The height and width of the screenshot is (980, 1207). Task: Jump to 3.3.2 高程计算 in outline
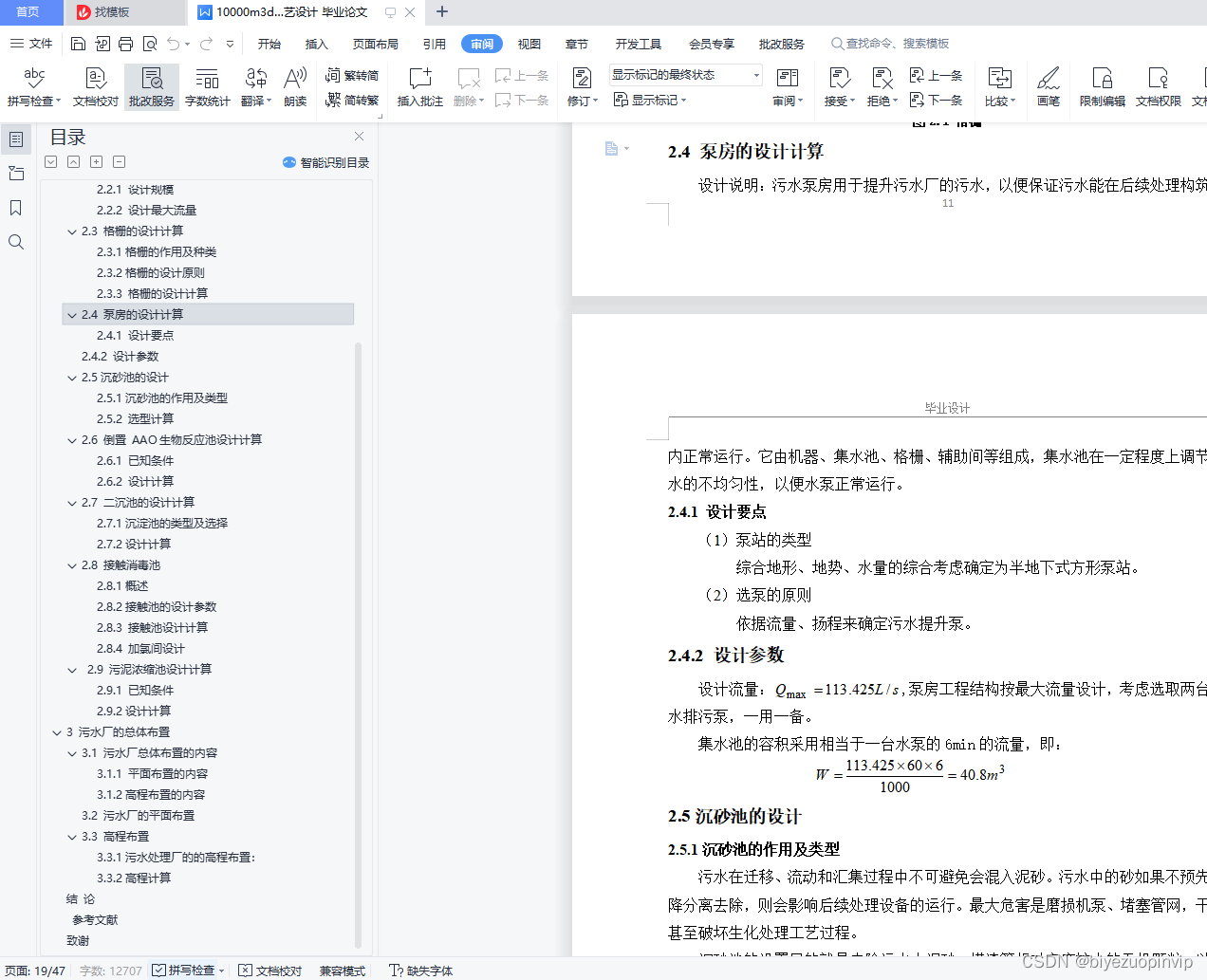pos(134,878)
